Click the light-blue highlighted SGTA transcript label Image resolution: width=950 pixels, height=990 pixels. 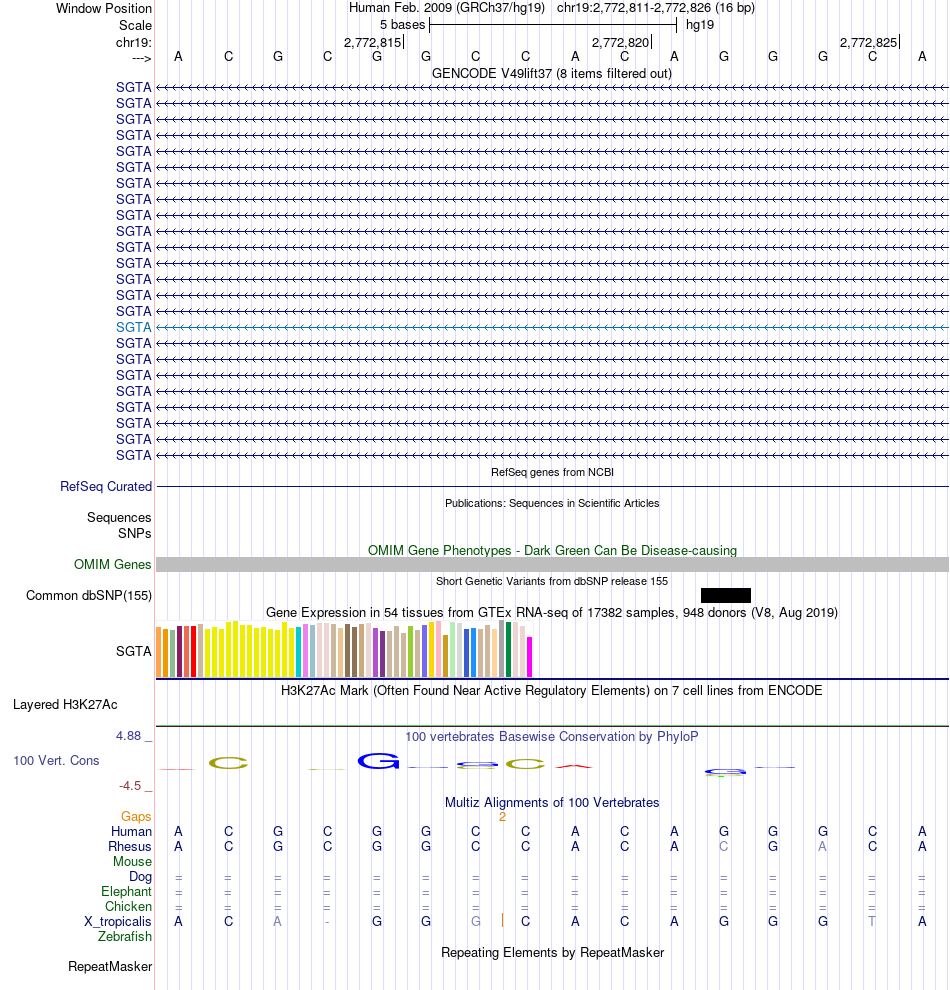click(x=134, y=327)
